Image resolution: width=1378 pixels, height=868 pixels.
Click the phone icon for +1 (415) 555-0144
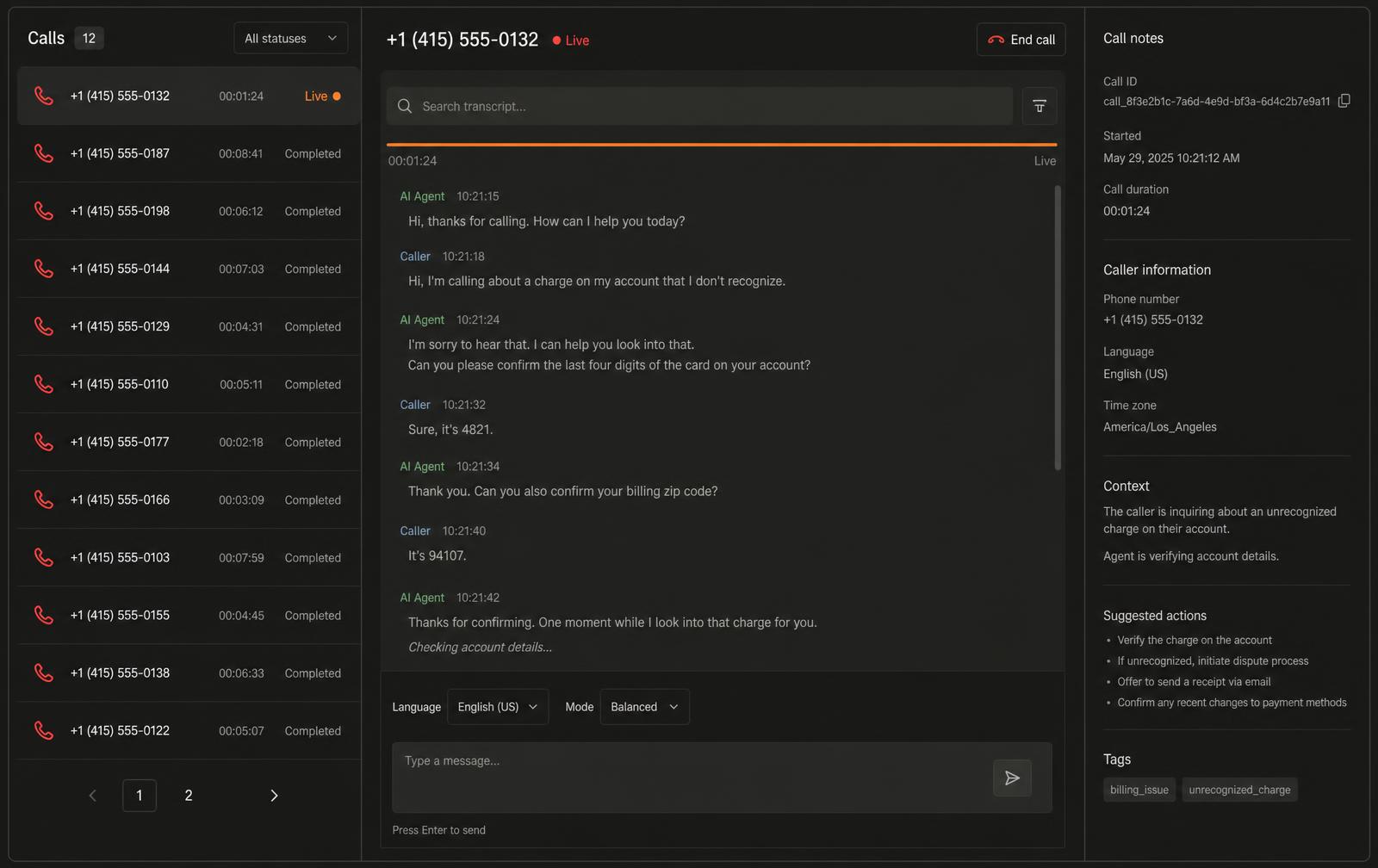[43, 269]
